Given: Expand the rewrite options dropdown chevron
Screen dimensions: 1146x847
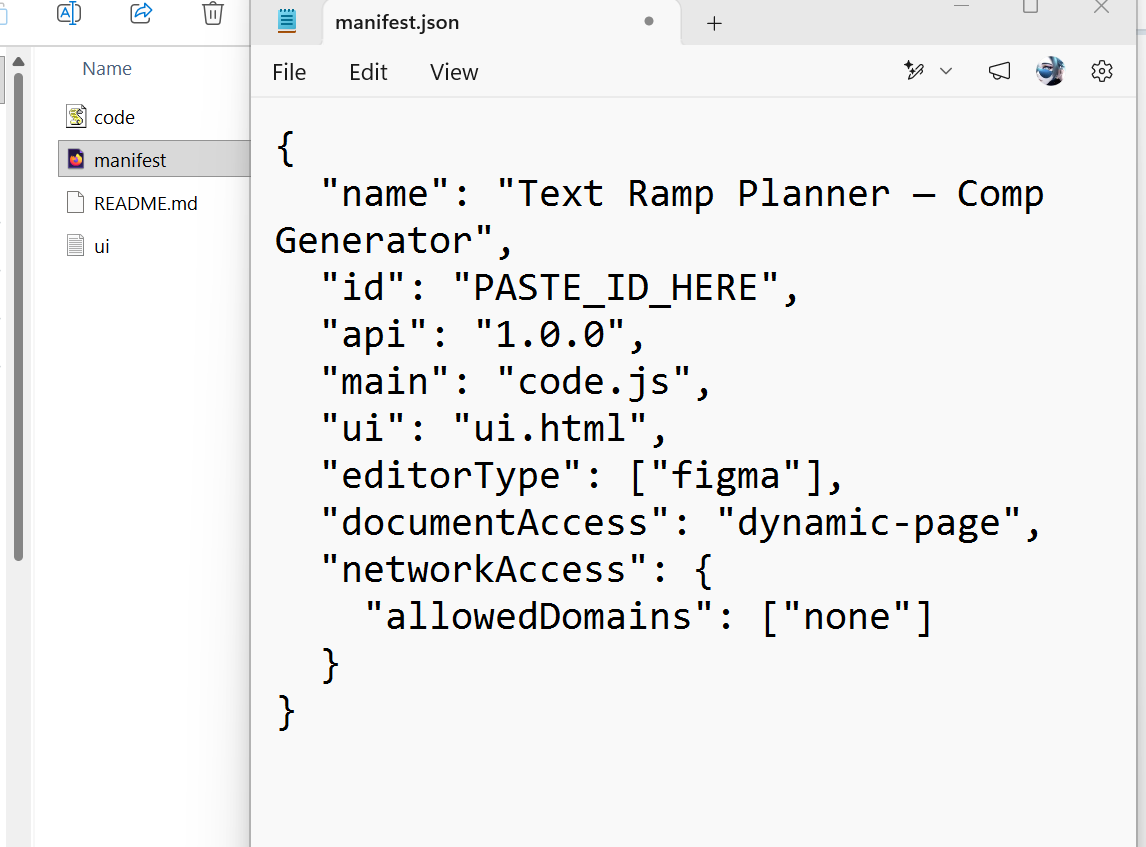Looking at the screenshot, I should (946, 71).
